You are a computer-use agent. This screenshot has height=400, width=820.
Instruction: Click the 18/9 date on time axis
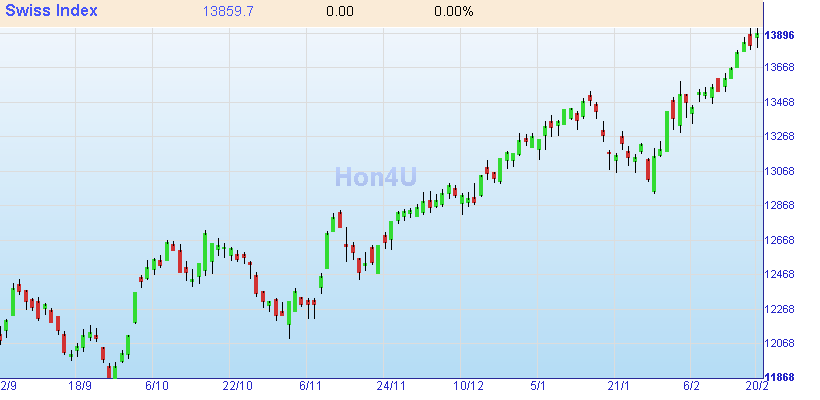click(80, 386)
